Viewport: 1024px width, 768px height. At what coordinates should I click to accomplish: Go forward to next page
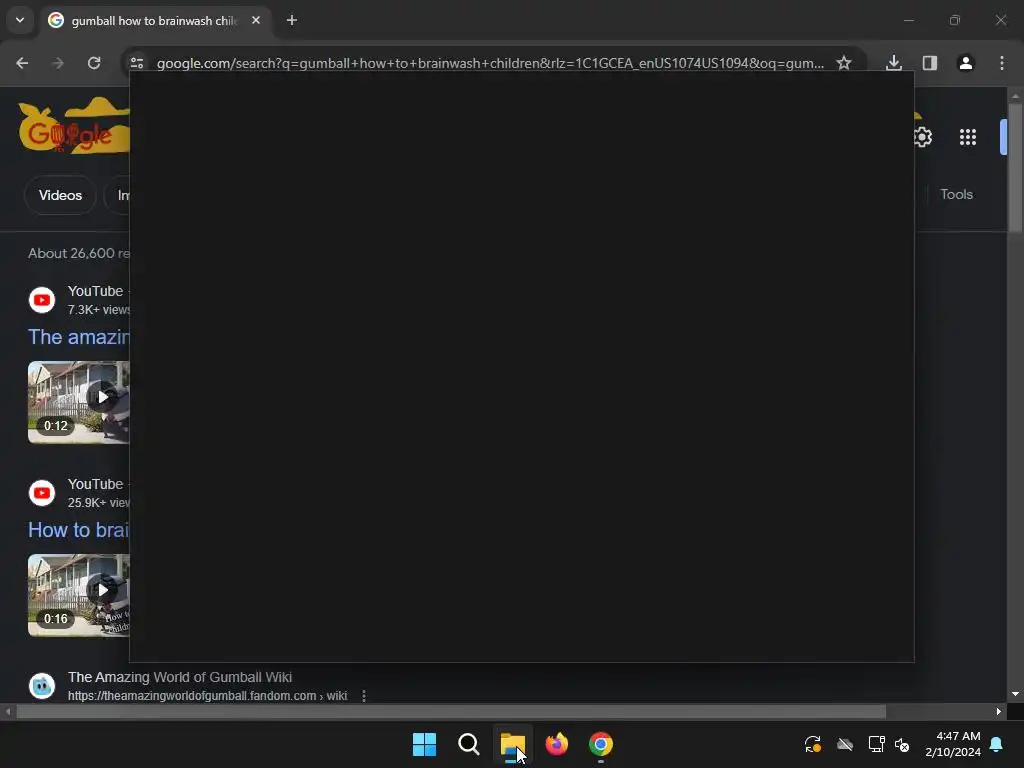tap(58, 63)
